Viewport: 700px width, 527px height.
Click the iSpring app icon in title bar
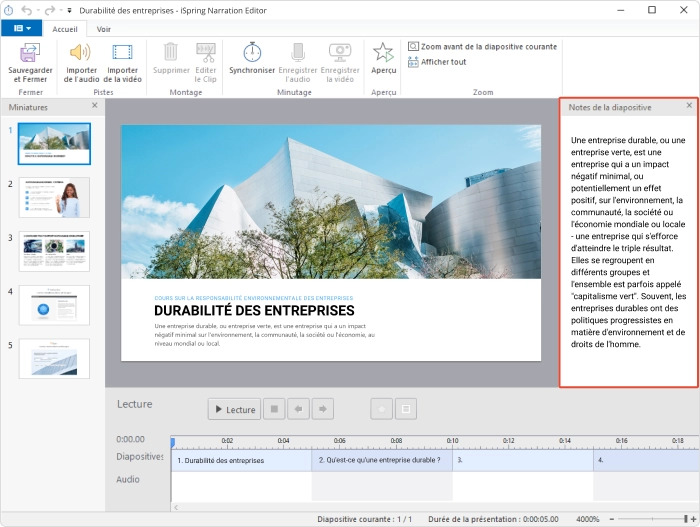tap(8, 10)
